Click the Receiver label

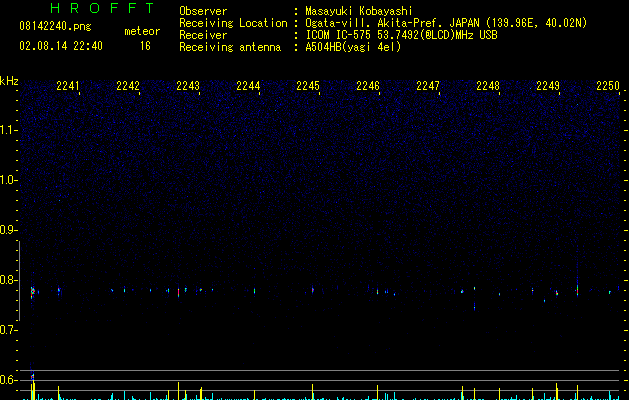click(203, 35)
